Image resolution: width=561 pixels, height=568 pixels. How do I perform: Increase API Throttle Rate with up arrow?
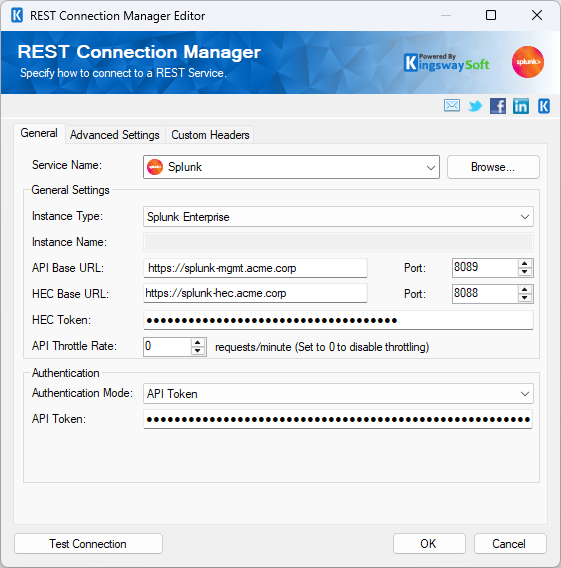click(x=198, y=342)
